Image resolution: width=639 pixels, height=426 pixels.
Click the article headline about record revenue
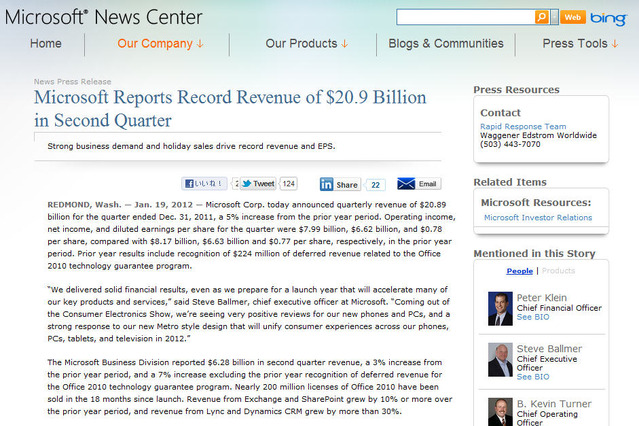tap(230, 108)
